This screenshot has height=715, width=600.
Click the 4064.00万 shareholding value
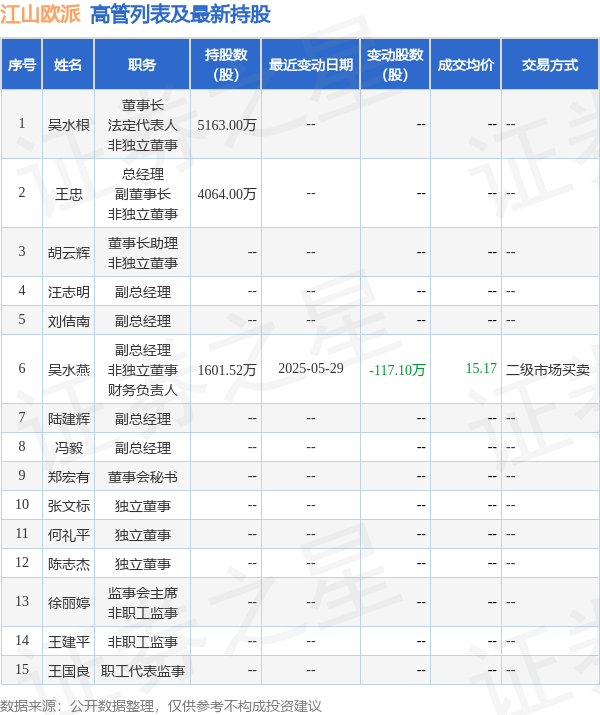[x=227, y=194]
